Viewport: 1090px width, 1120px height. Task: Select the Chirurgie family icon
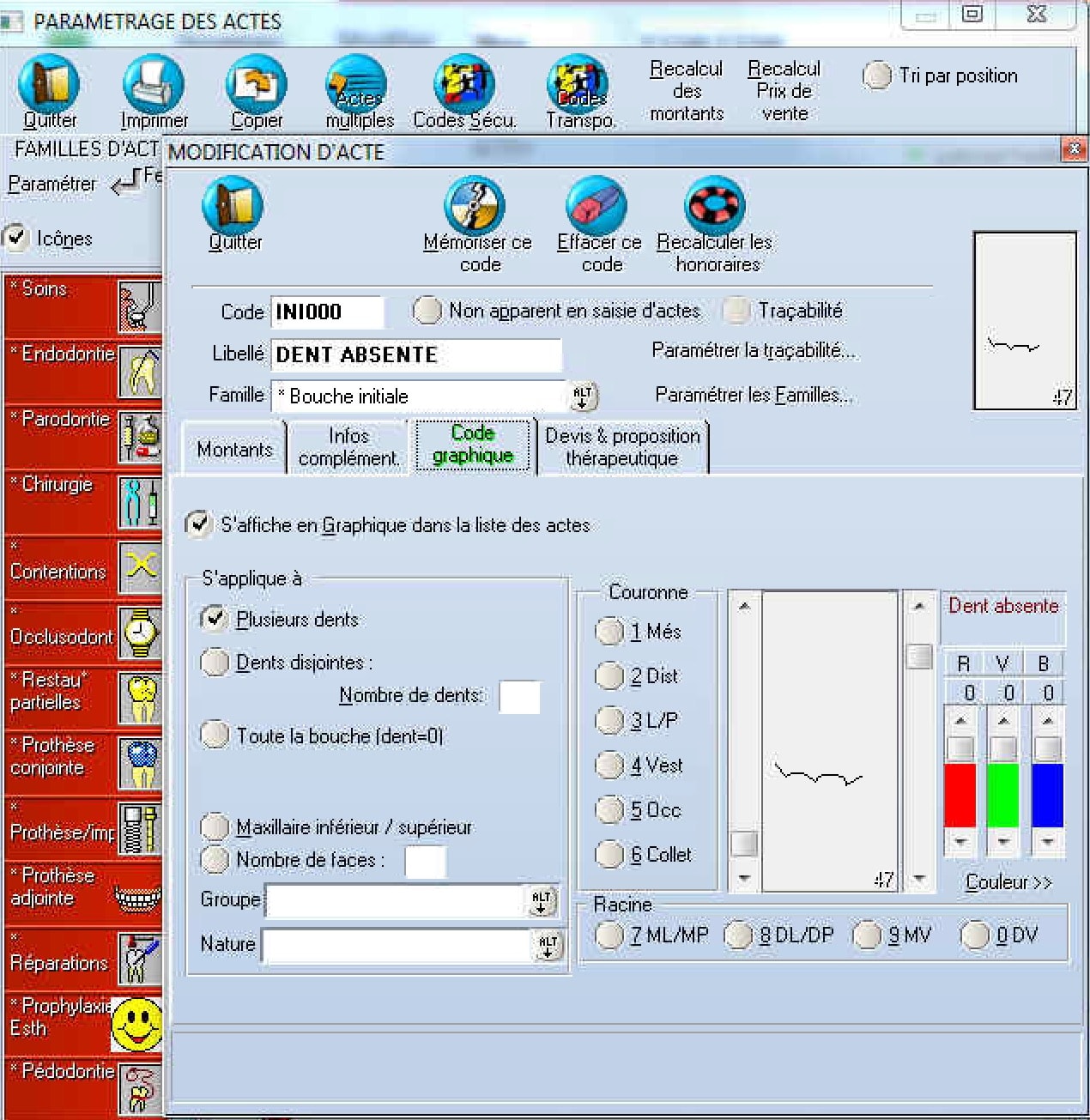tap(139, 502)
